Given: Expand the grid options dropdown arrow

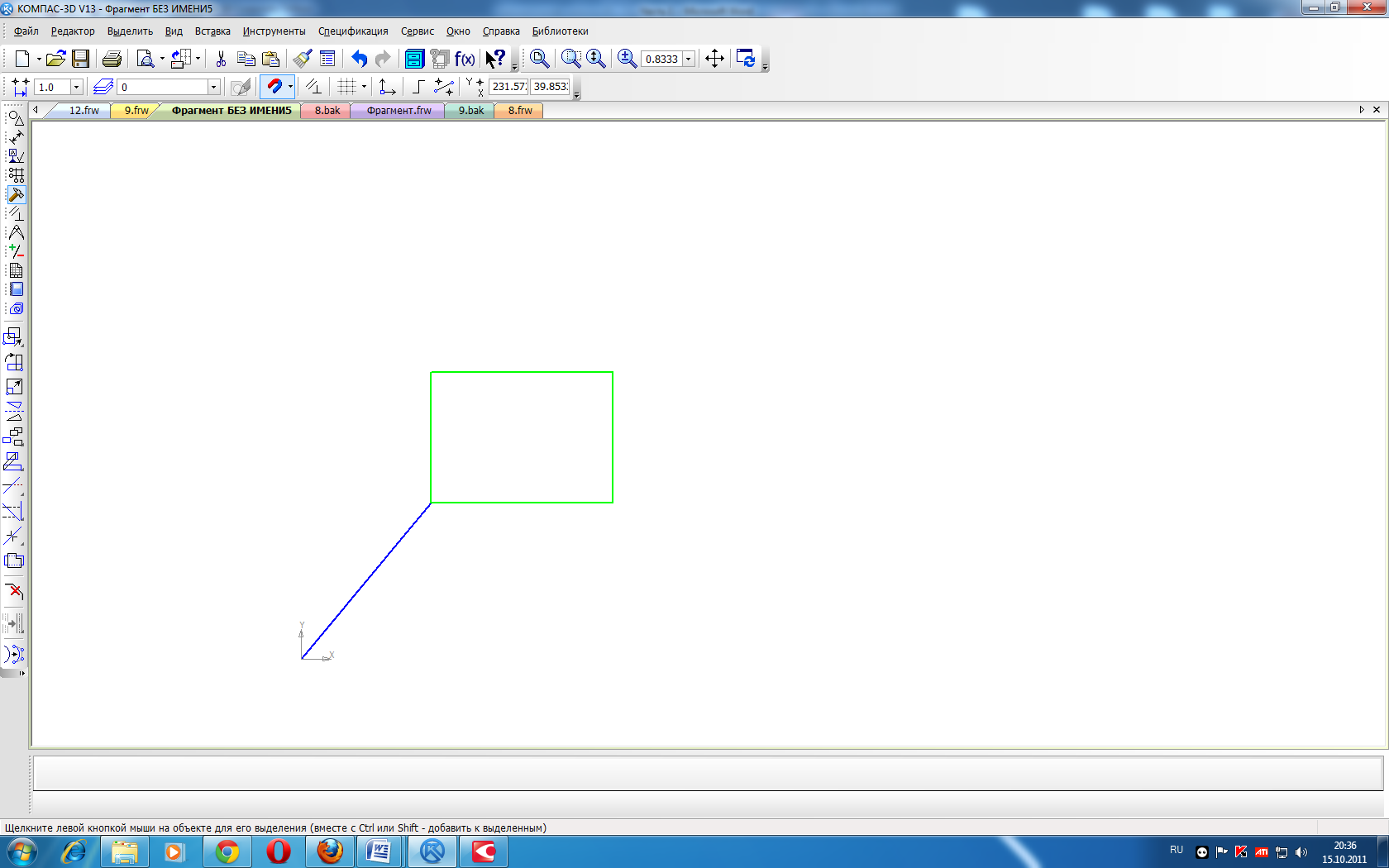Looking at the screenshot, I should click(364, 86).
